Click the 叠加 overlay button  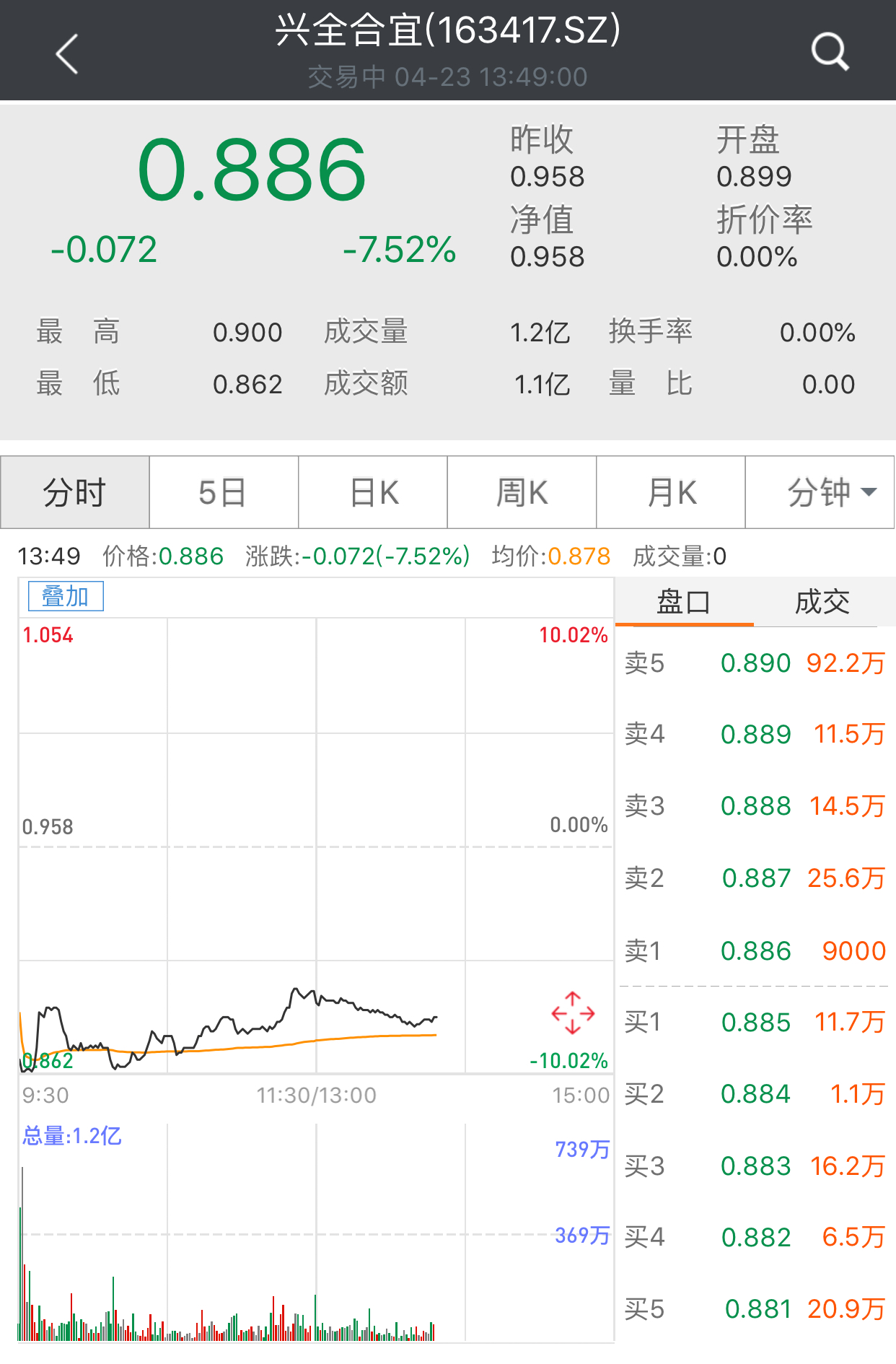coord(66,596)
